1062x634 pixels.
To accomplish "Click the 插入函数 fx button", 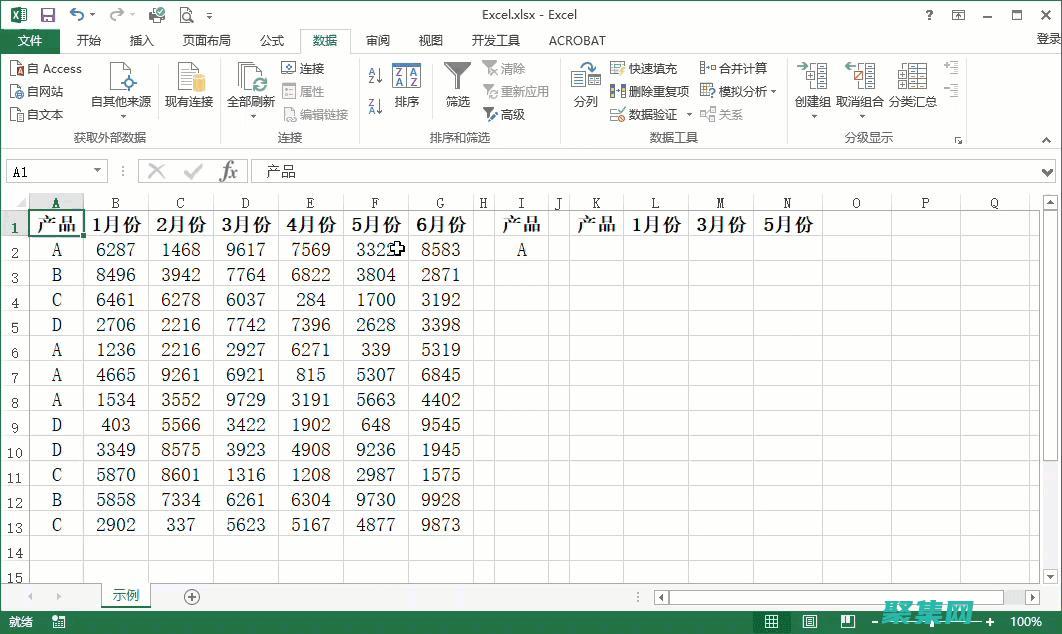I will click(229, 170).
